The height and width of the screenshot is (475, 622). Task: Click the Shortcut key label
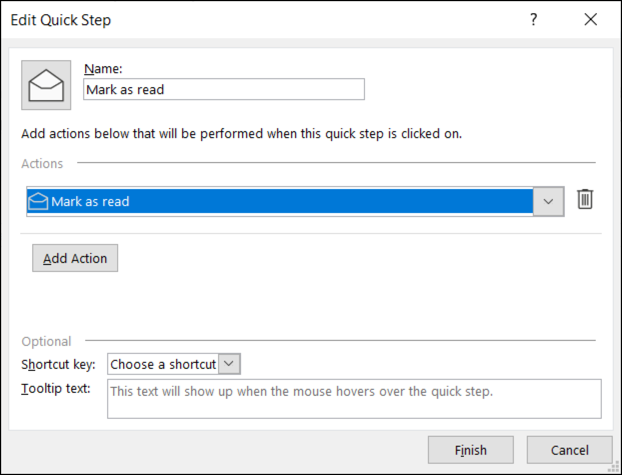(58, 365)
